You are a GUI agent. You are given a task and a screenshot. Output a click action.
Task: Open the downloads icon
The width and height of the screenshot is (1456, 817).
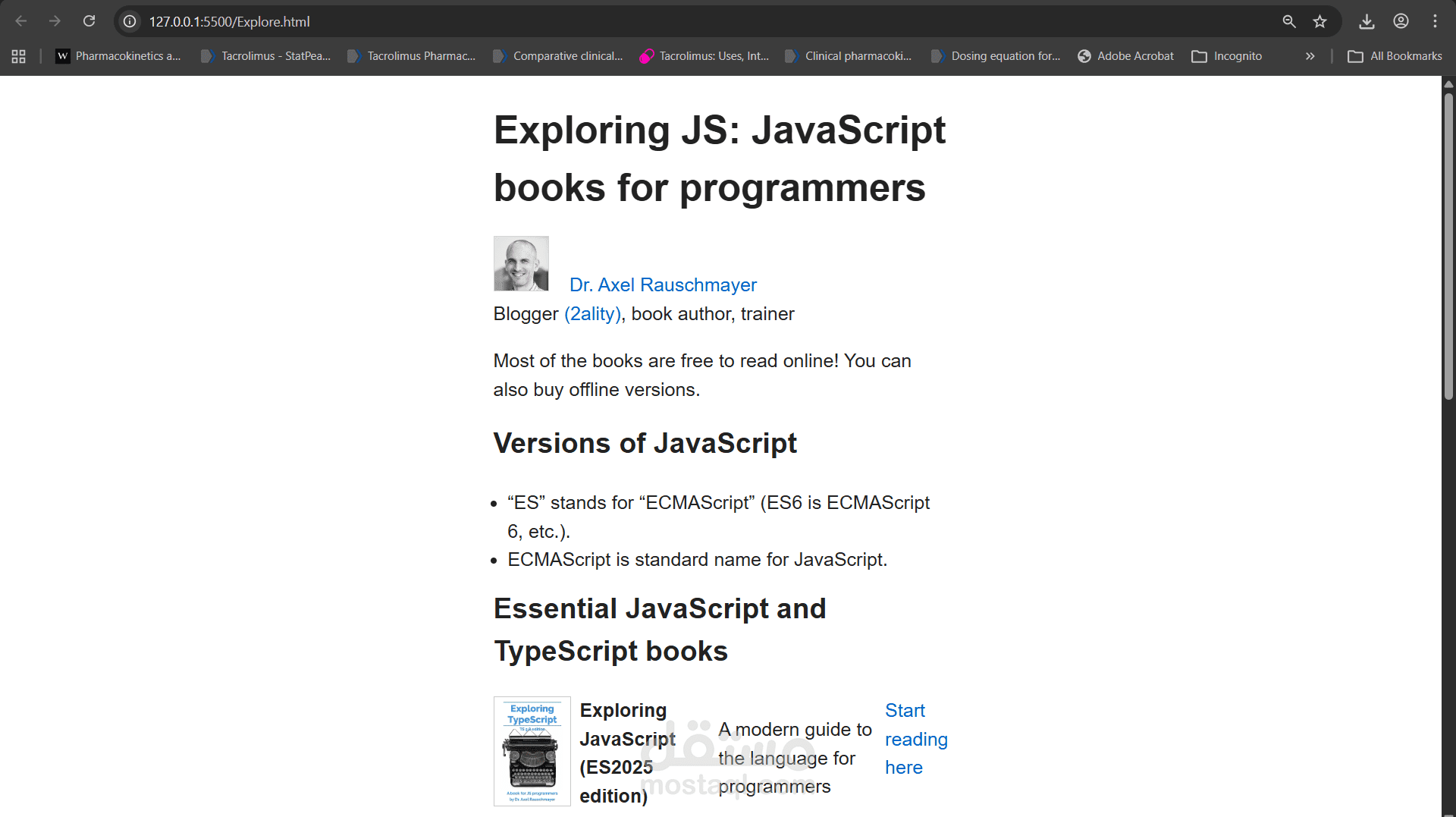(x=1367, y=21)
